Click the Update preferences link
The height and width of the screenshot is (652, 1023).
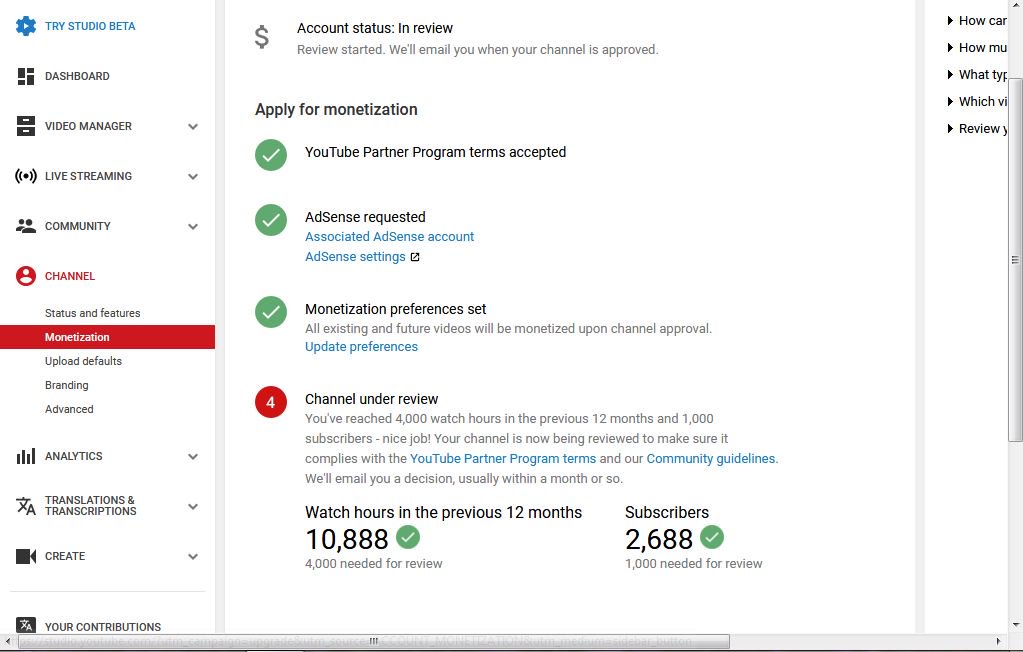point(361,347)
